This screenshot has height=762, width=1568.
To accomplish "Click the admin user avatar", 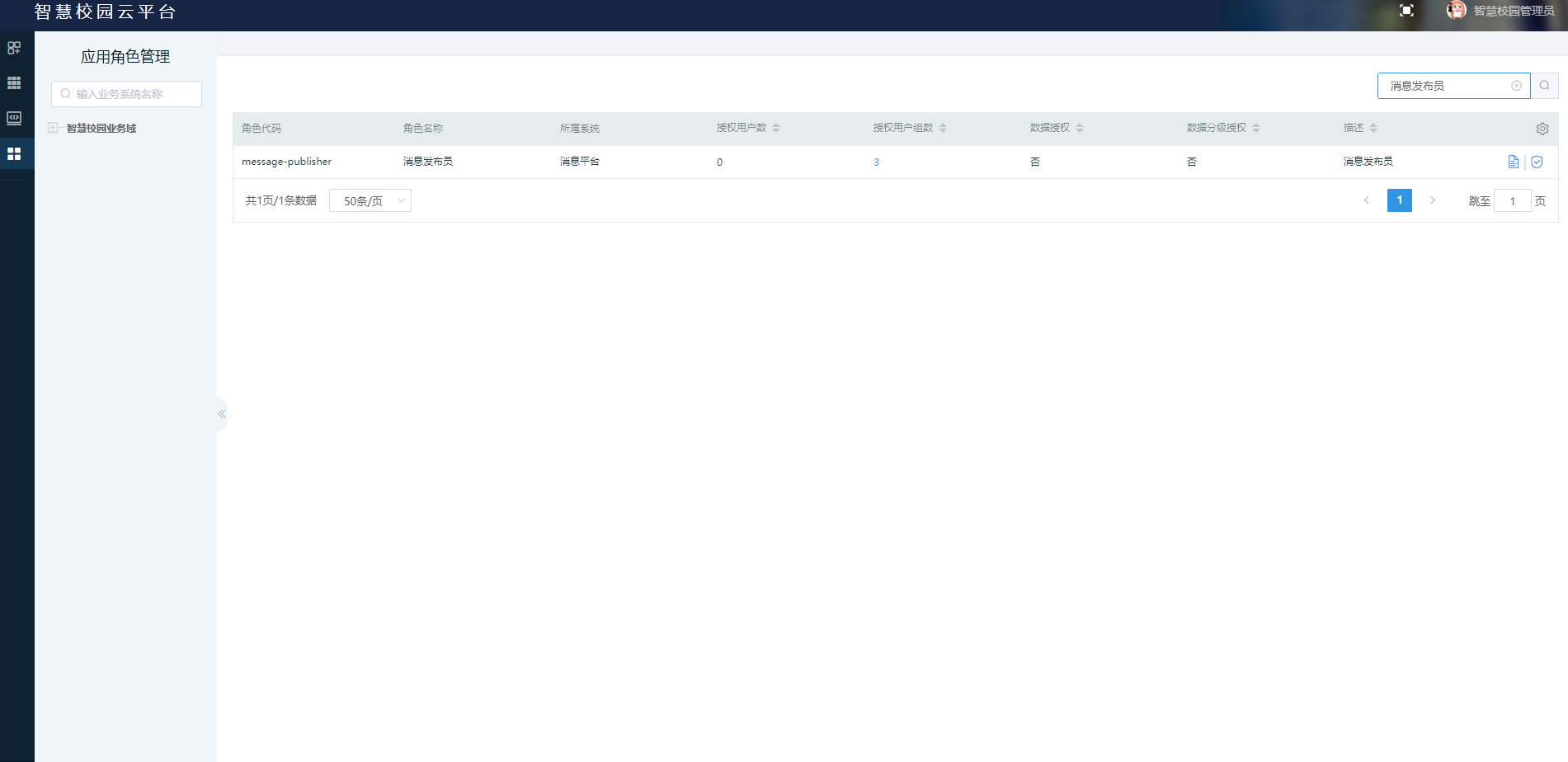I will pos(1457,10).
